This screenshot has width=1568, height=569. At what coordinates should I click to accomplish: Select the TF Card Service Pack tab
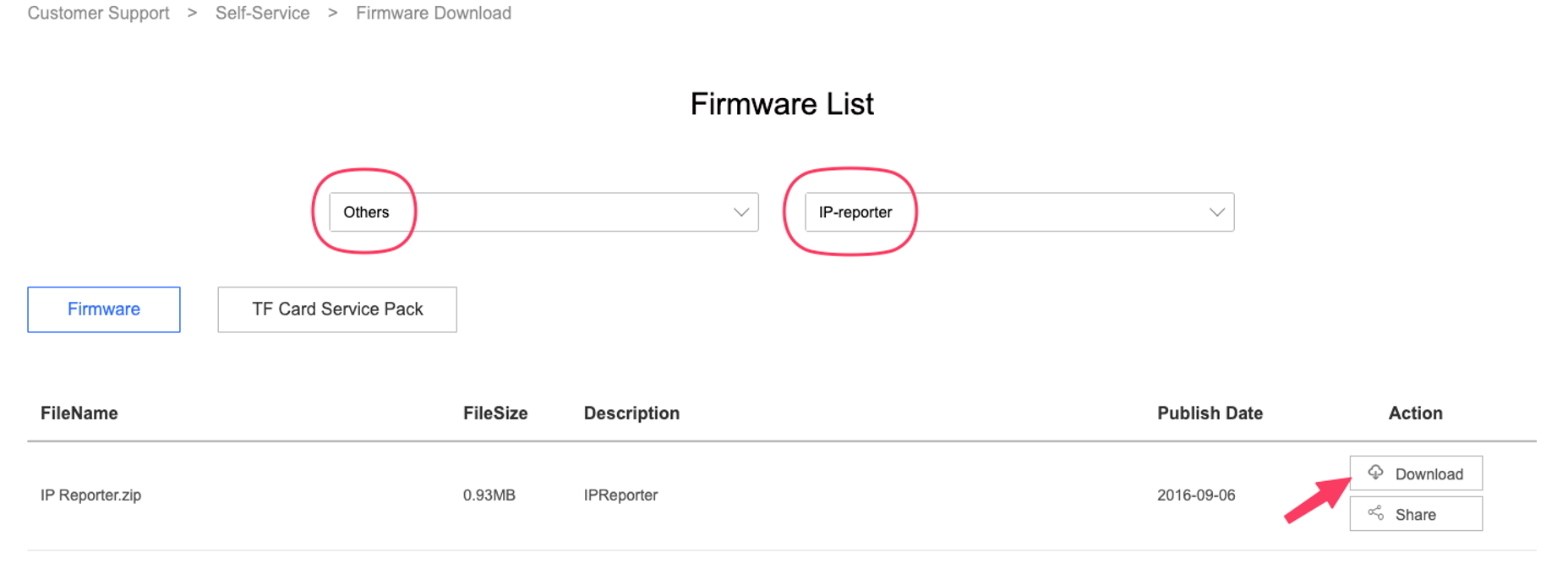click(337, 309)
